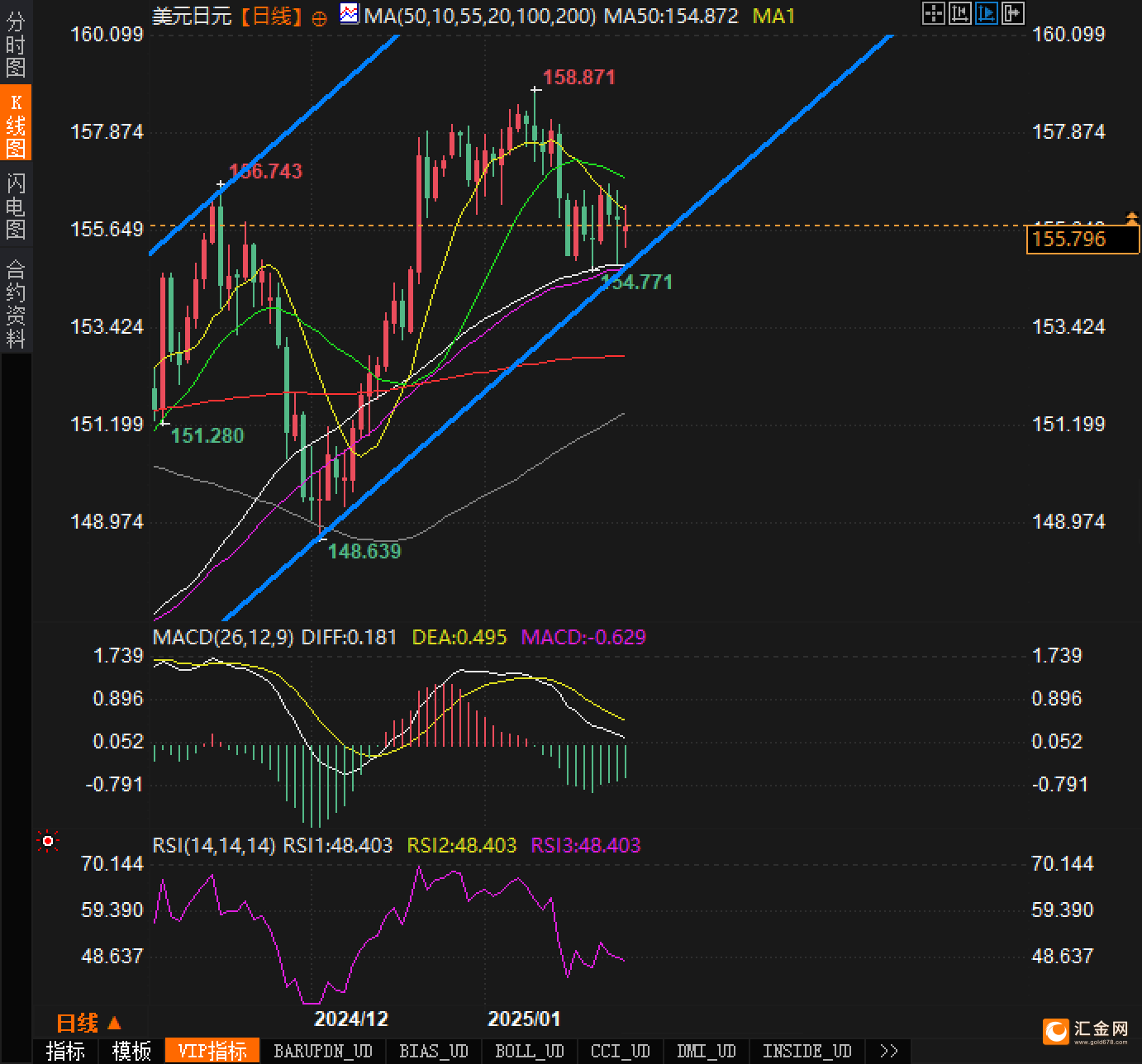Apply the BIAS_UD indicator
1142x1064 pixels.
[434, 1051]
